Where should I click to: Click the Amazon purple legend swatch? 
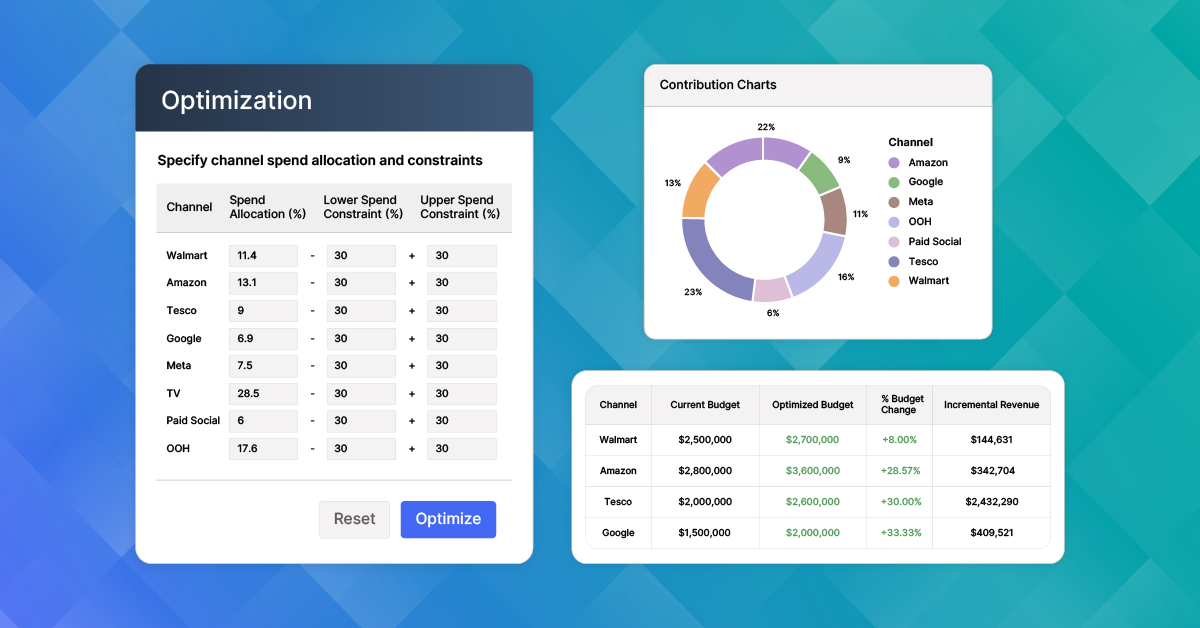(x=894, y=163)
